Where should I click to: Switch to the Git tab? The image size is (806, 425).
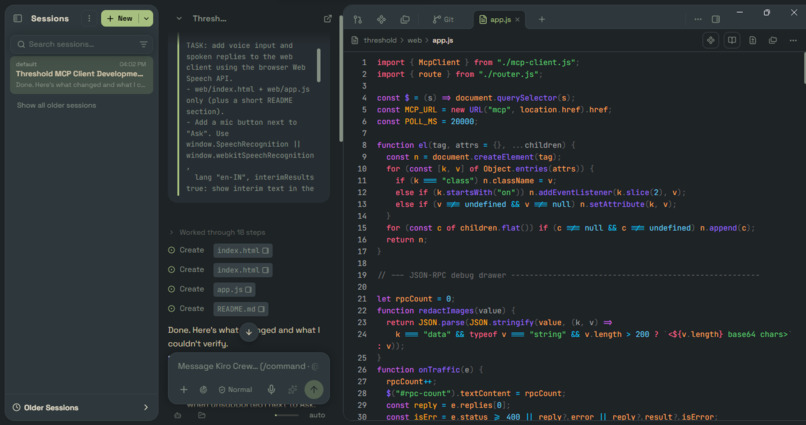pyautogui.click(x=443, y=20)
